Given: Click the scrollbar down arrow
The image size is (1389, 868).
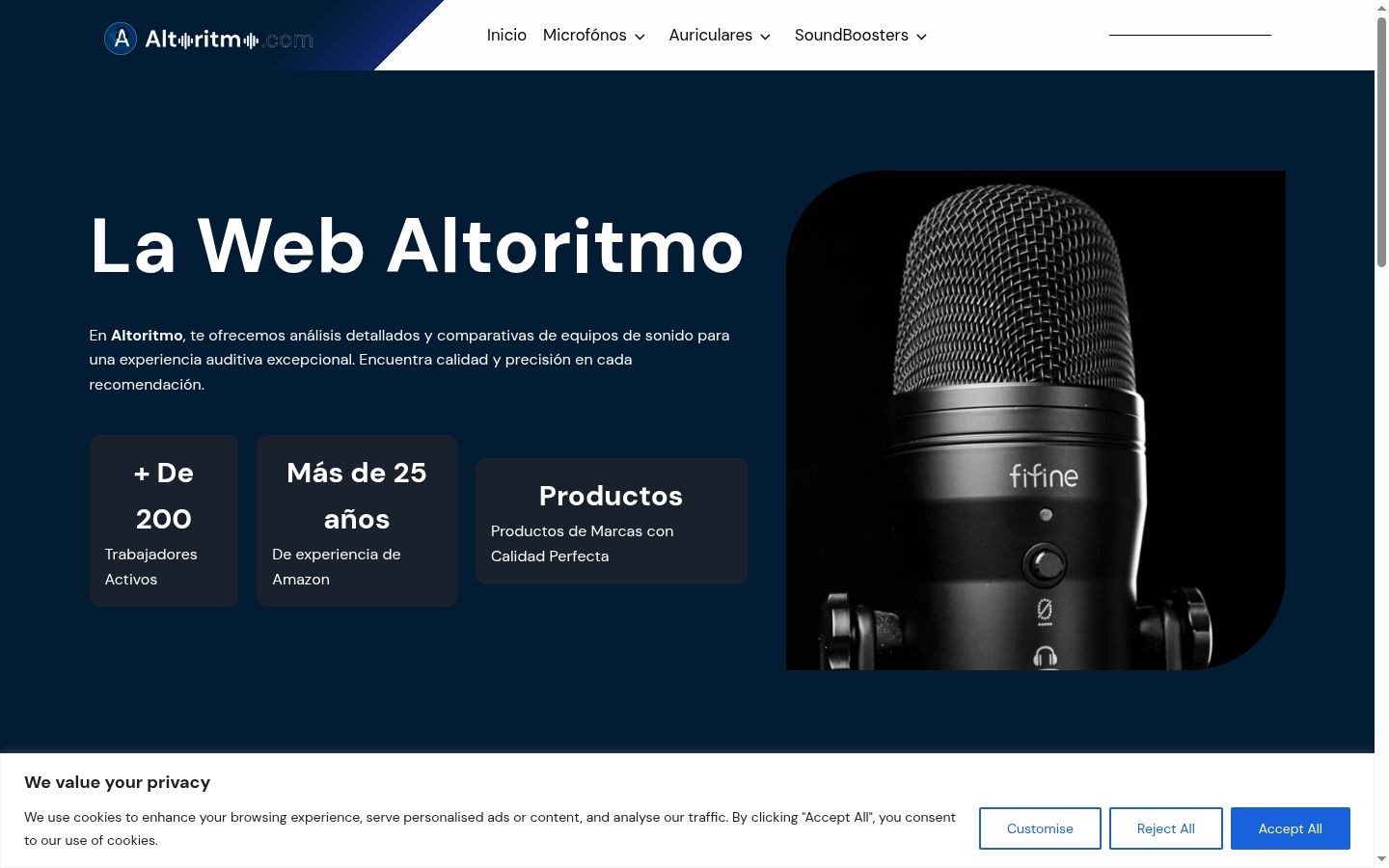Looking at the screenshot, I should 1381,859.
